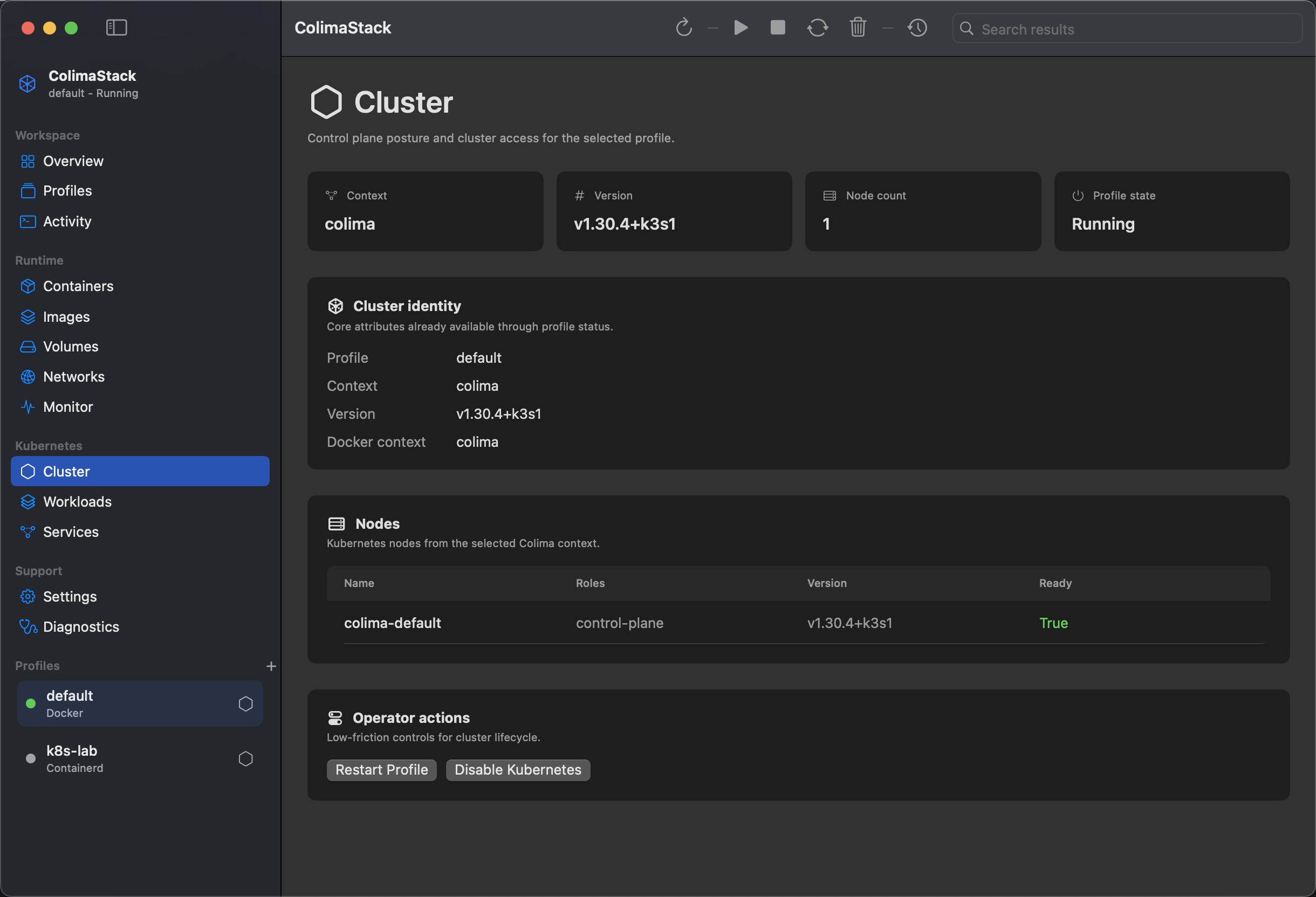Click the Disable Kubernetes button
This screenshot has width=1316, height=897.
tap(518, 770)
